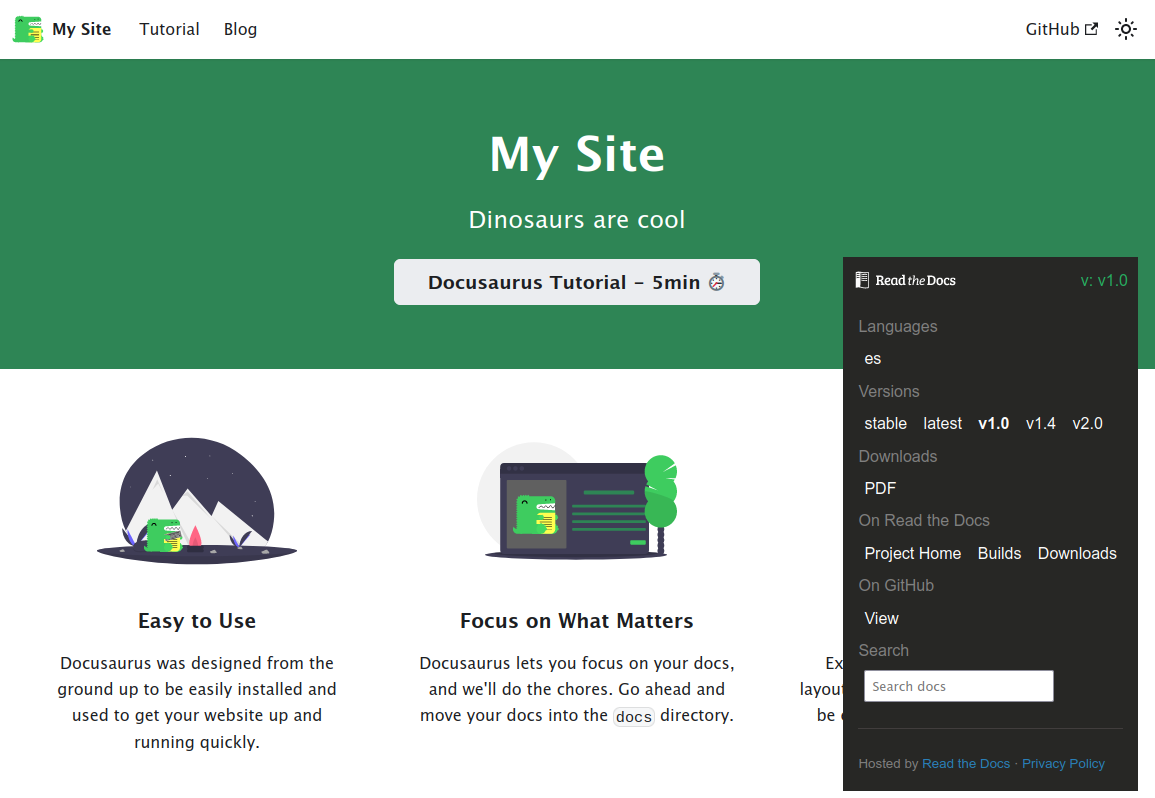
Task: Select the es language
Action: click(873, 359)
